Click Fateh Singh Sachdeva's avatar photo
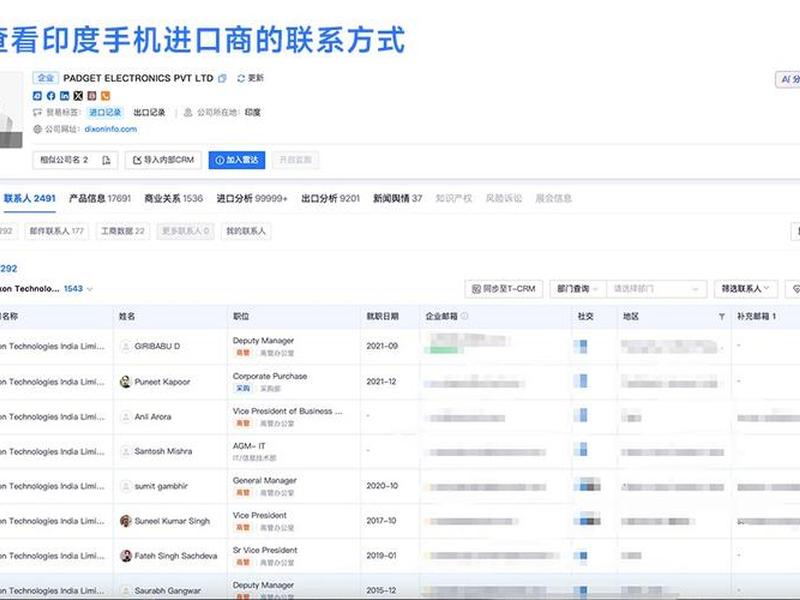This screenshot has height=600, width=800. tap(126, 556)
